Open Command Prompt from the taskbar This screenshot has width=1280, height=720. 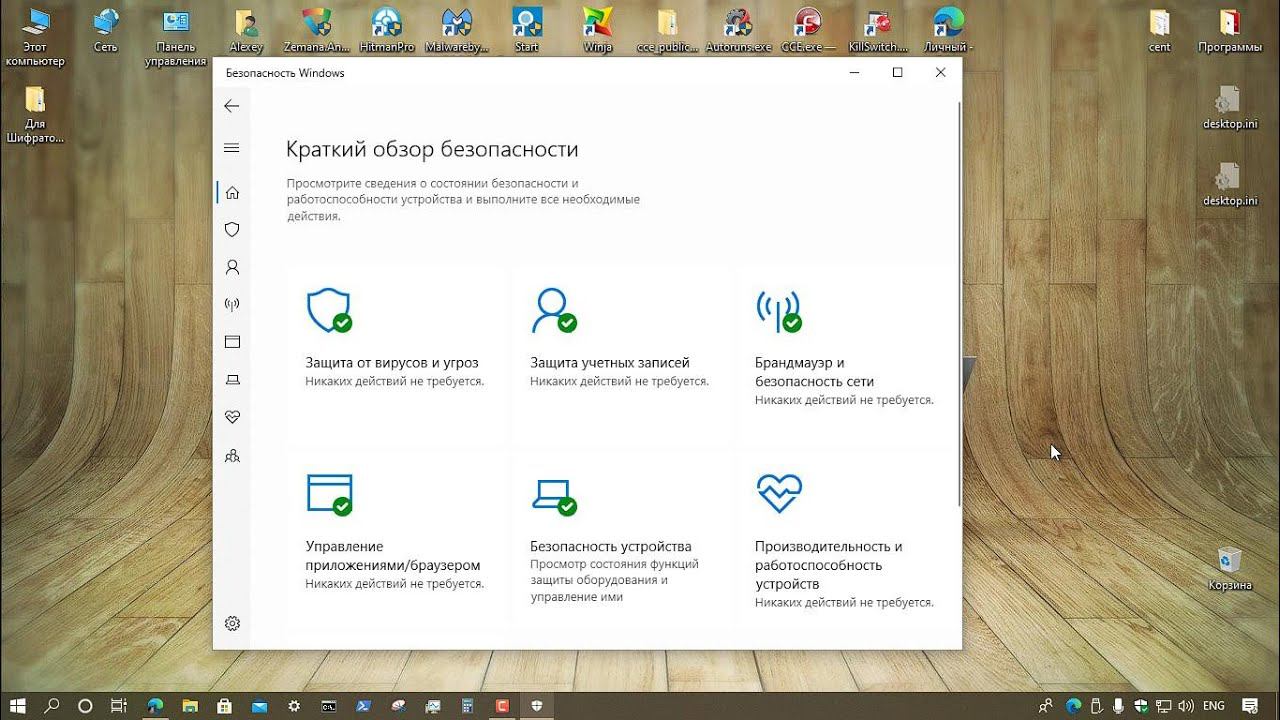click(329, 705)
